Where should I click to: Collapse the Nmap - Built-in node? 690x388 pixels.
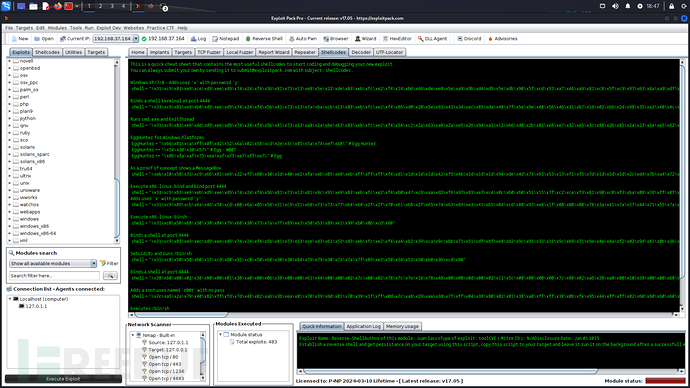tap(133, 335)
